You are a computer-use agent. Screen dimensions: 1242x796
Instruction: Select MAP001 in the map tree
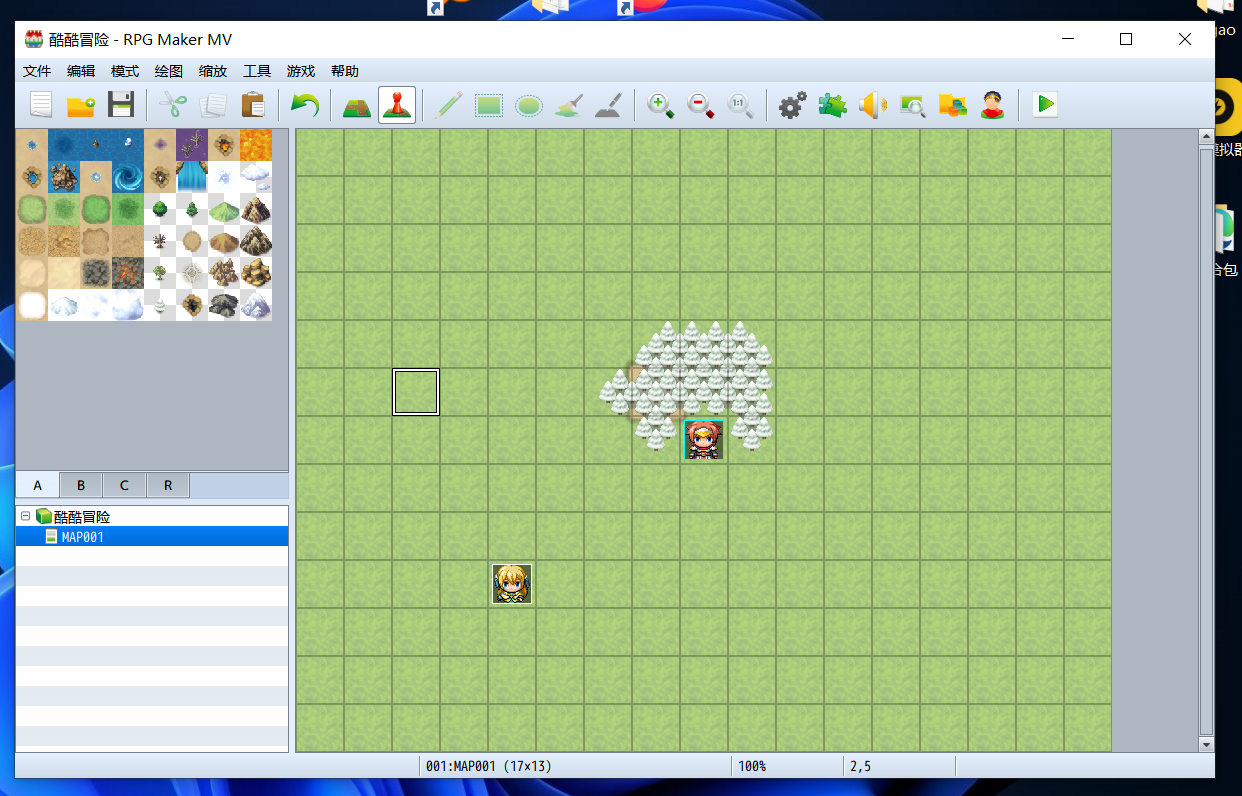point(152,537)
